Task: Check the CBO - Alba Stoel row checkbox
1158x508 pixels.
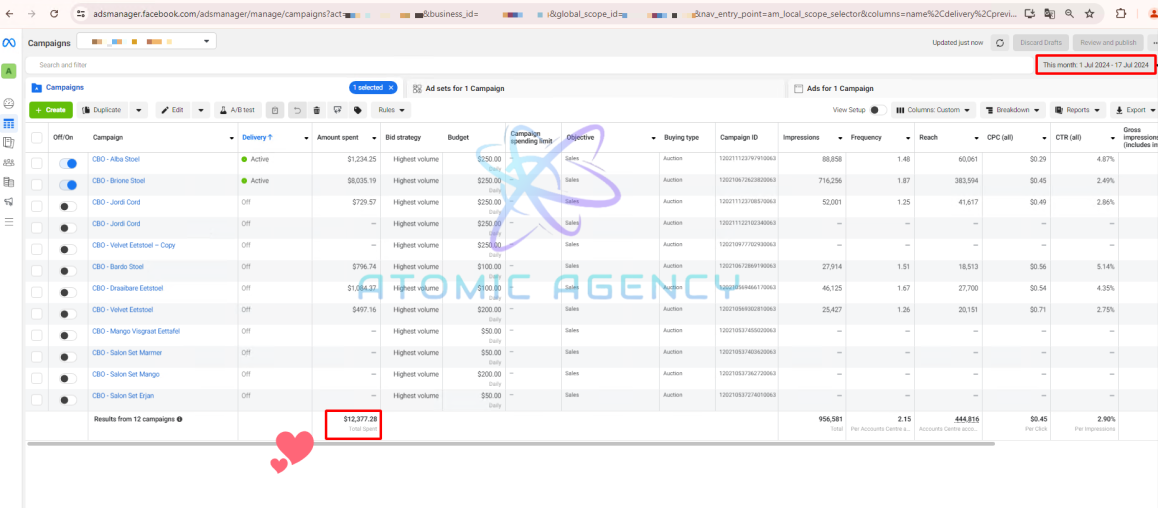Action: (x=37, y=163)
